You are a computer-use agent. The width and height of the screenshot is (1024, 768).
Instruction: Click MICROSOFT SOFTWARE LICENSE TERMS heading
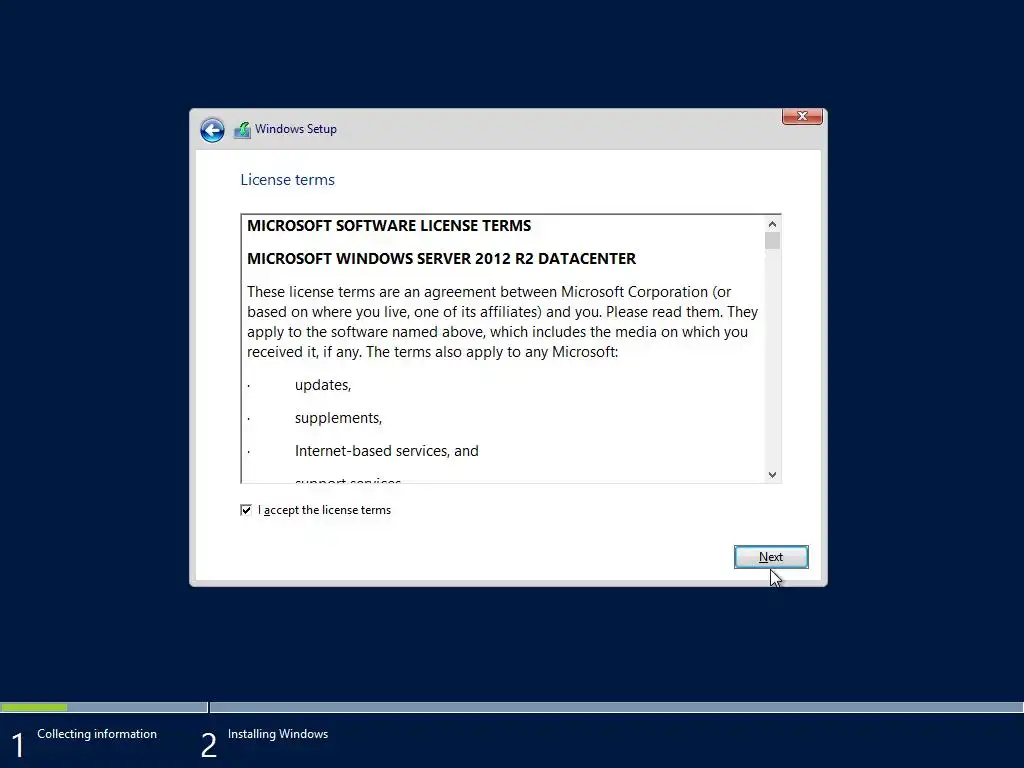point(389,226)
